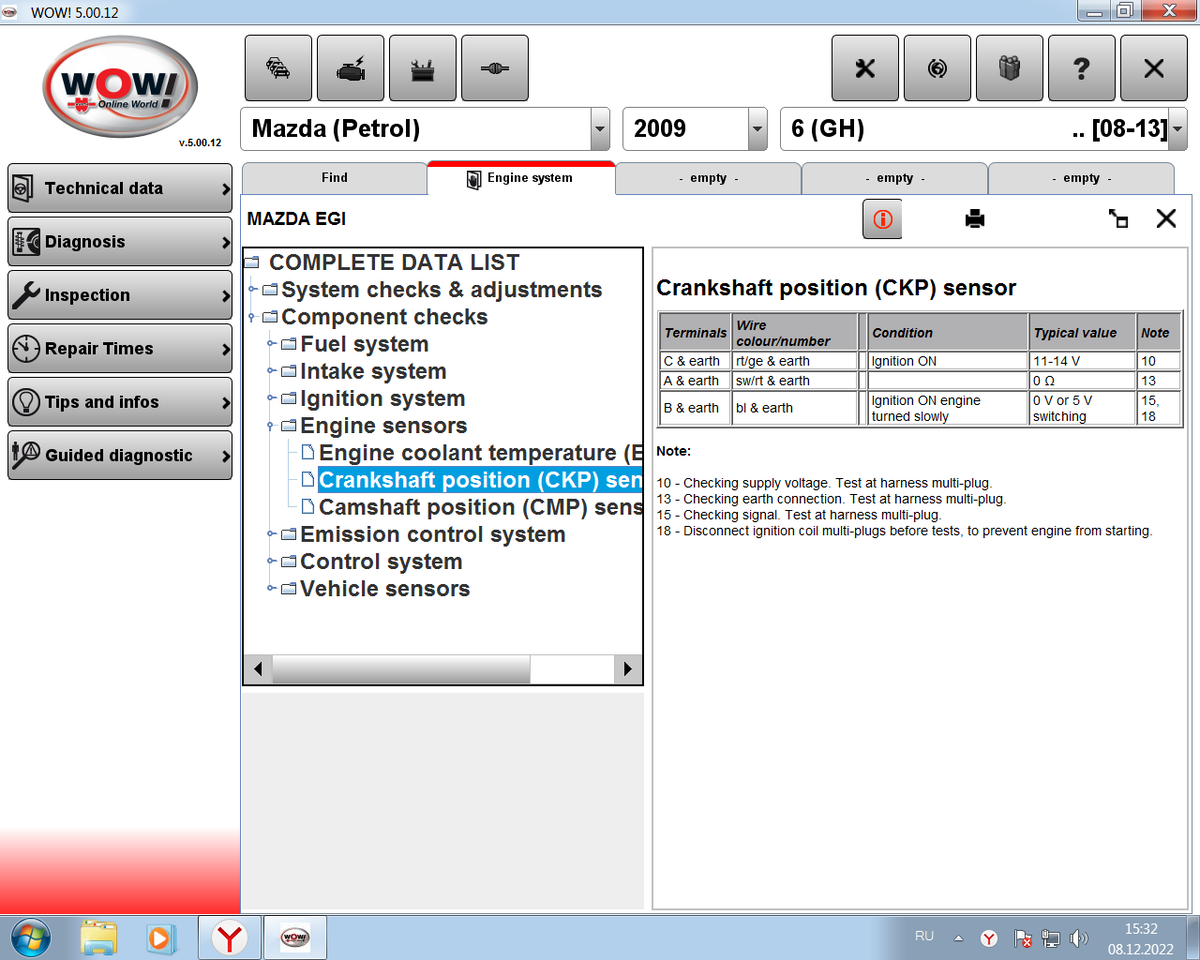Screen dimensions: 1200x960
Task: Click the WOW! Online World logo
Action: (x=119, y=89)
